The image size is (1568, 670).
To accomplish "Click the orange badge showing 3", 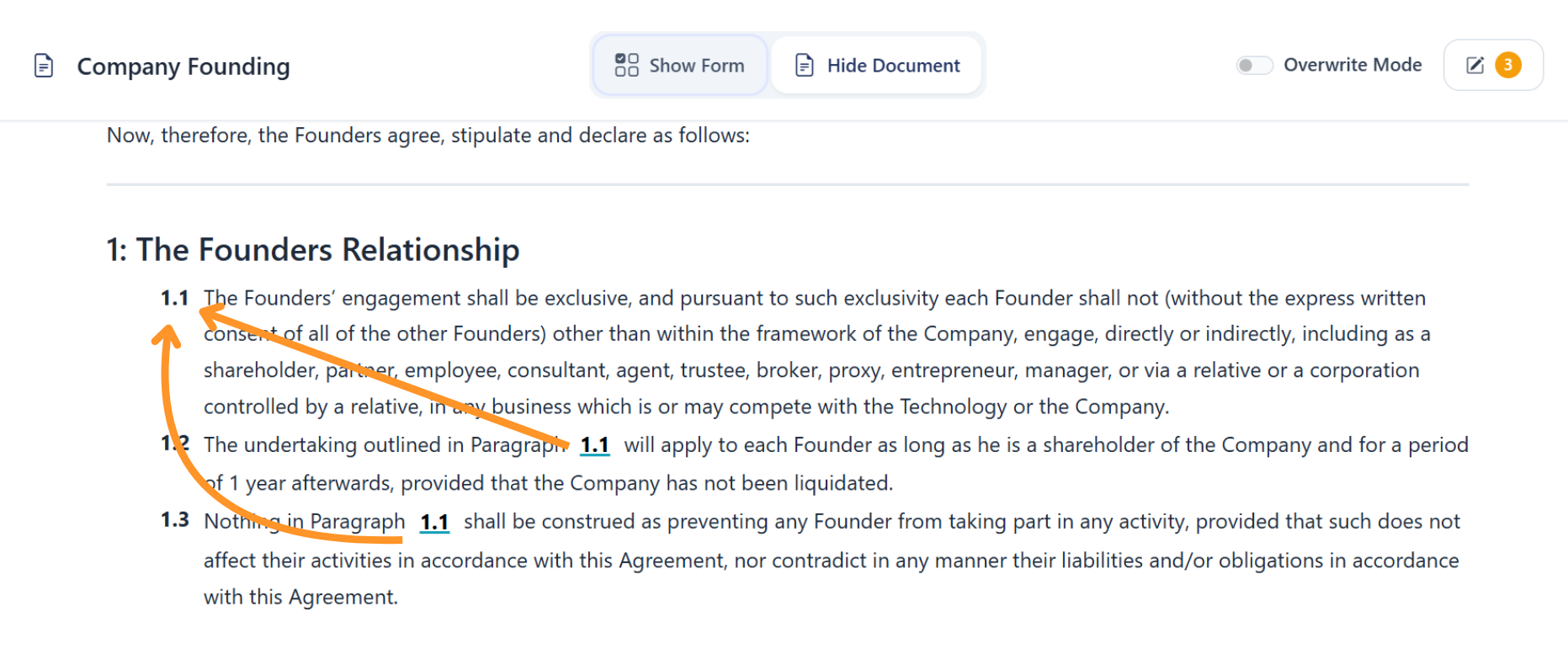I will tap(1507, 65).
